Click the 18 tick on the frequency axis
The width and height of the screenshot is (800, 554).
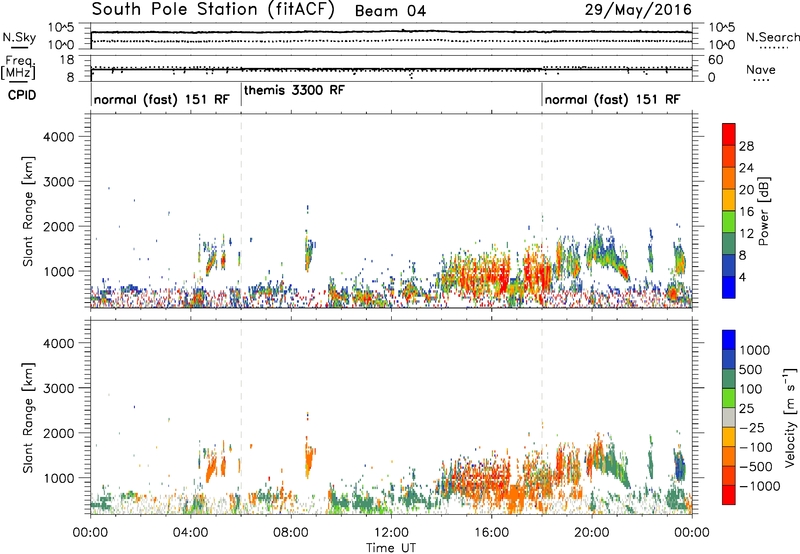click(67, 60)
